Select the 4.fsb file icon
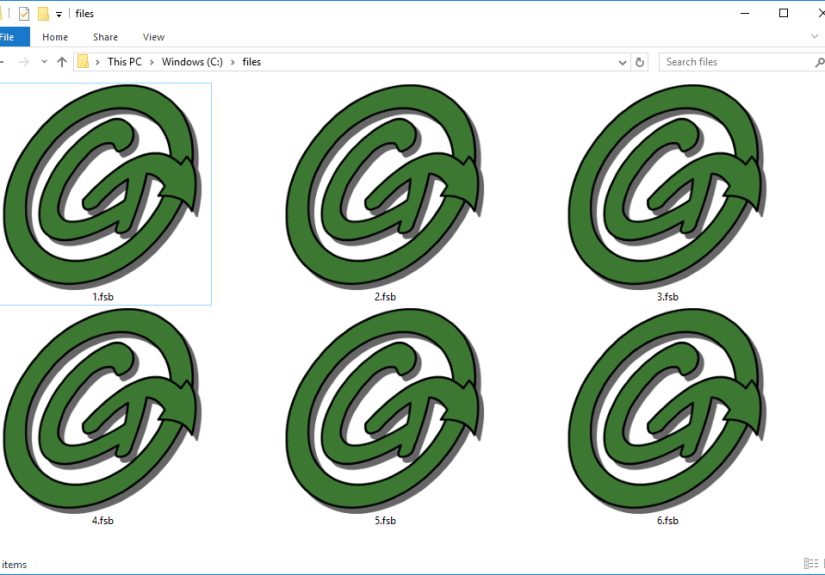This screenshot has width=825, height=575. 102,410
